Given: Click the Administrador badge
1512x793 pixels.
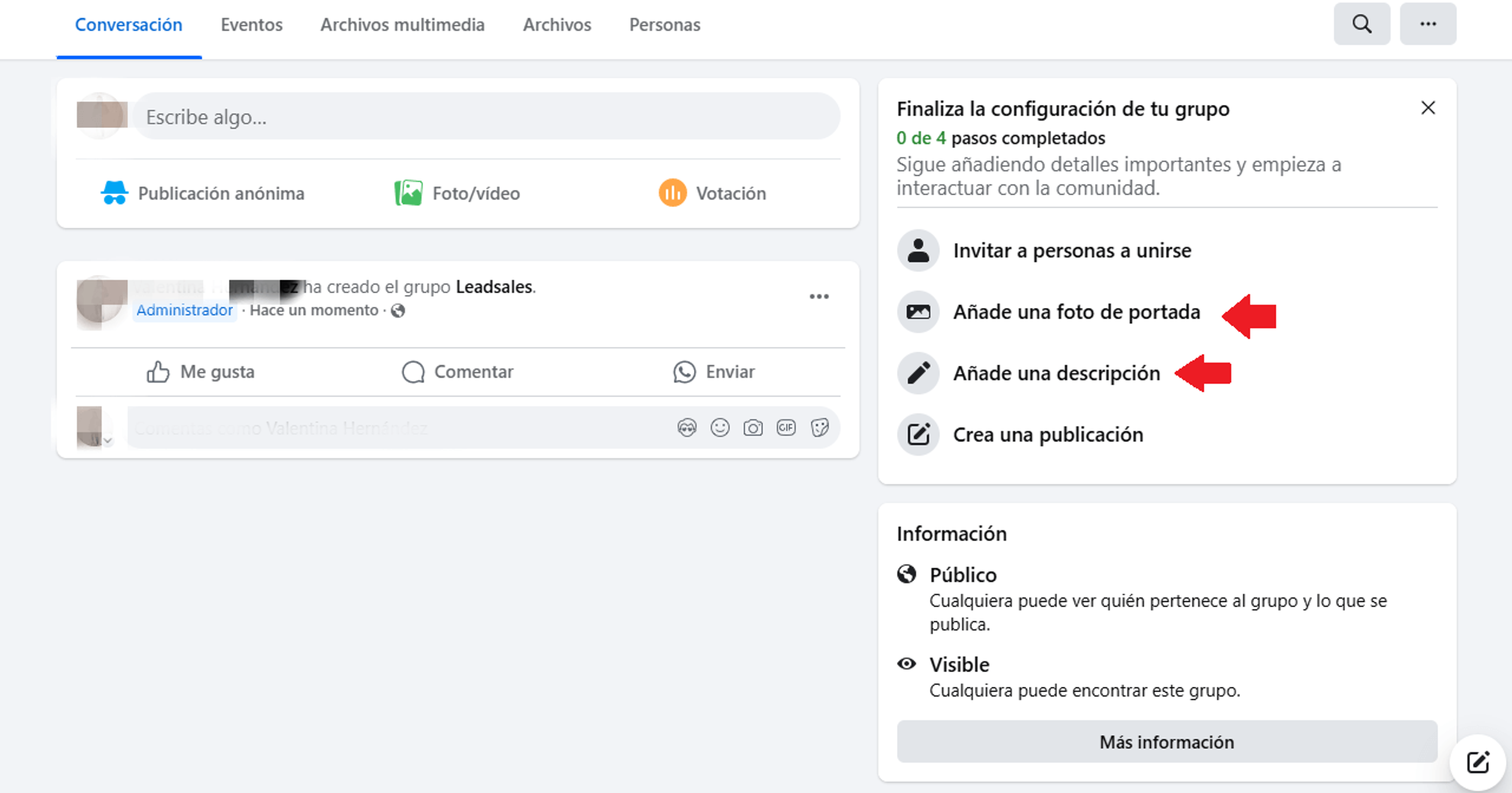Looking at the screenshot, I should (184, 310).
